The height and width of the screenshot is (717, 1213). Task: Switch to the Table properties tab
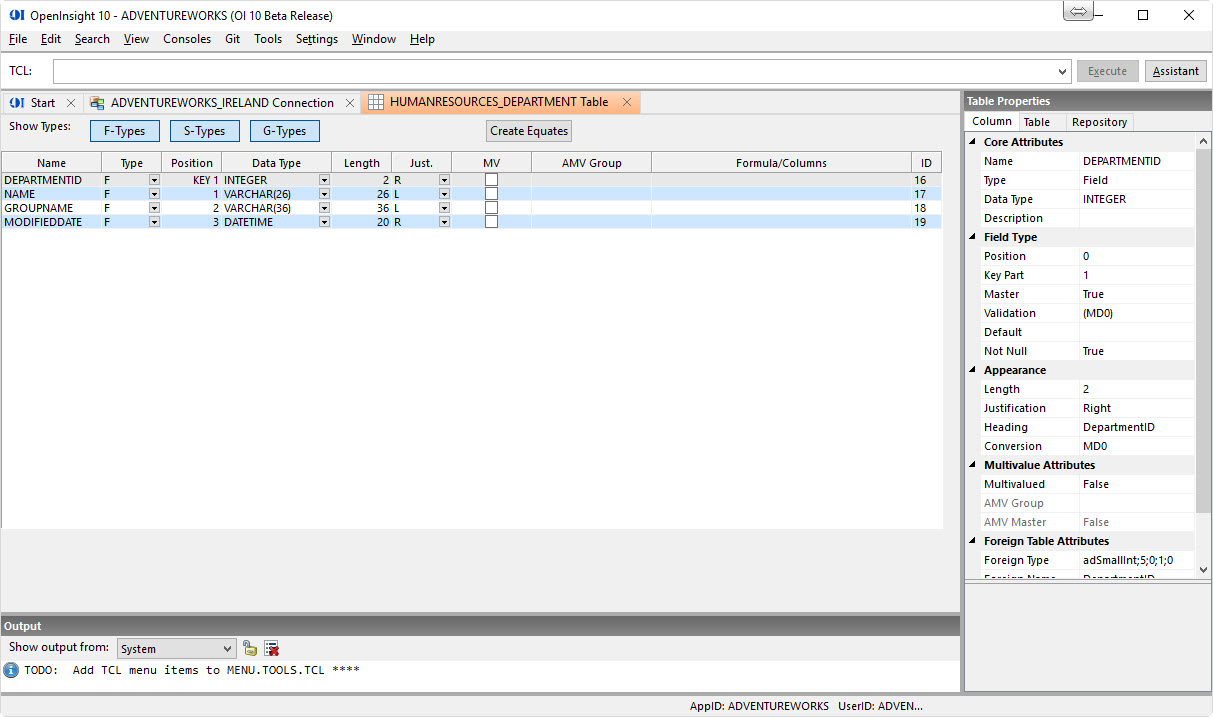click(x=1037, y=122)
